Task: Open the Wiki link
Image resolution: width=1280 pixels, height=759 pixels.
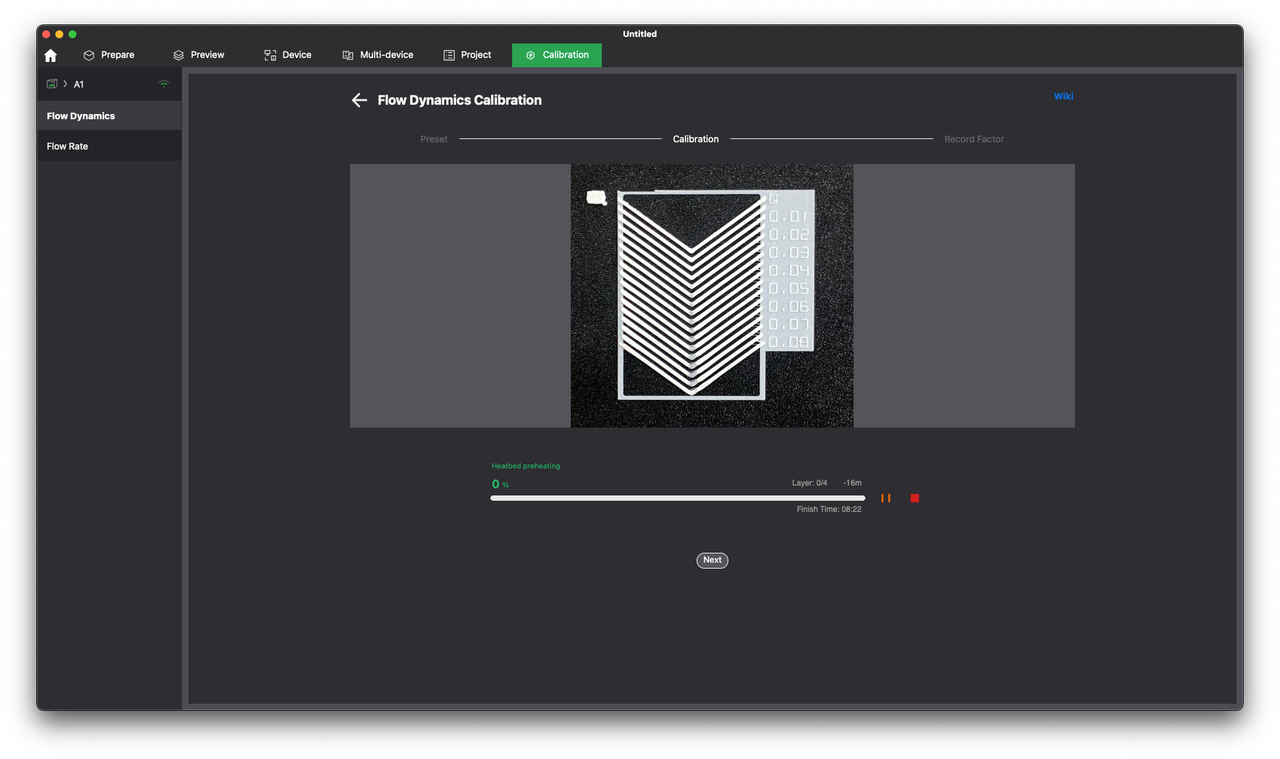Action: (x=1063, y=96)
